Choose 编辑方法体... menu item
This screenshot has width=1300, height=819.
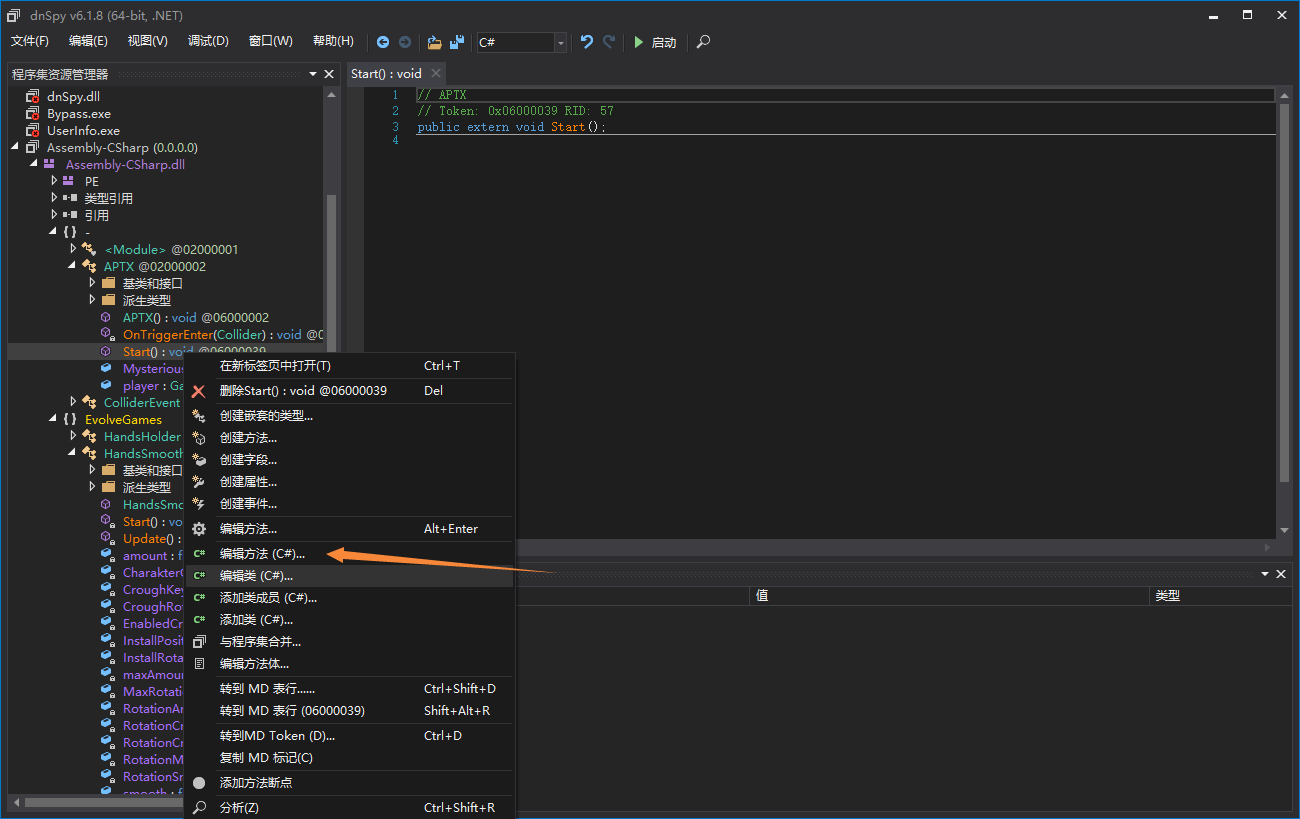click(351, 664)
